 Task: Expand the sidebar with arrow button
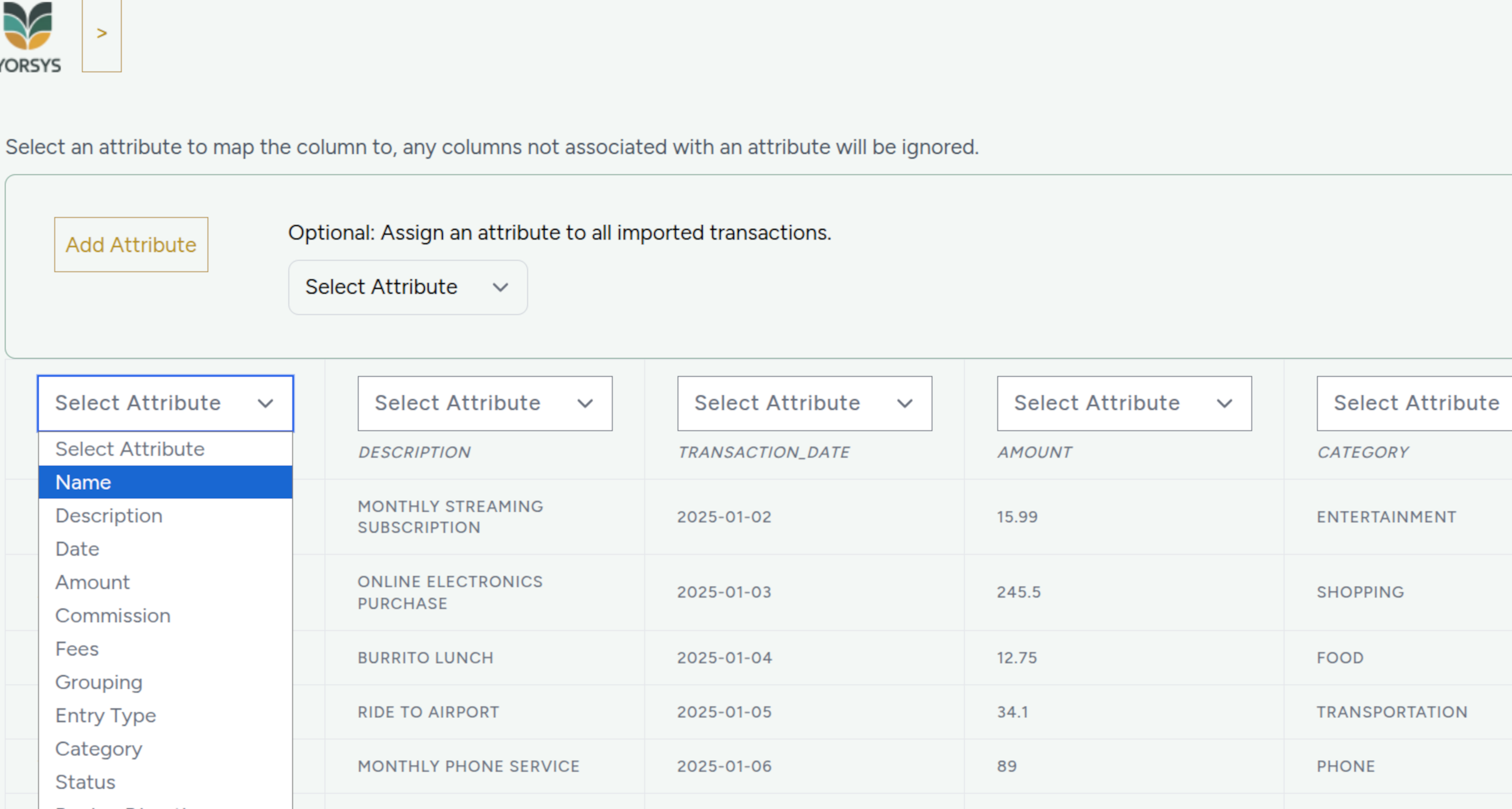[102, 34]
